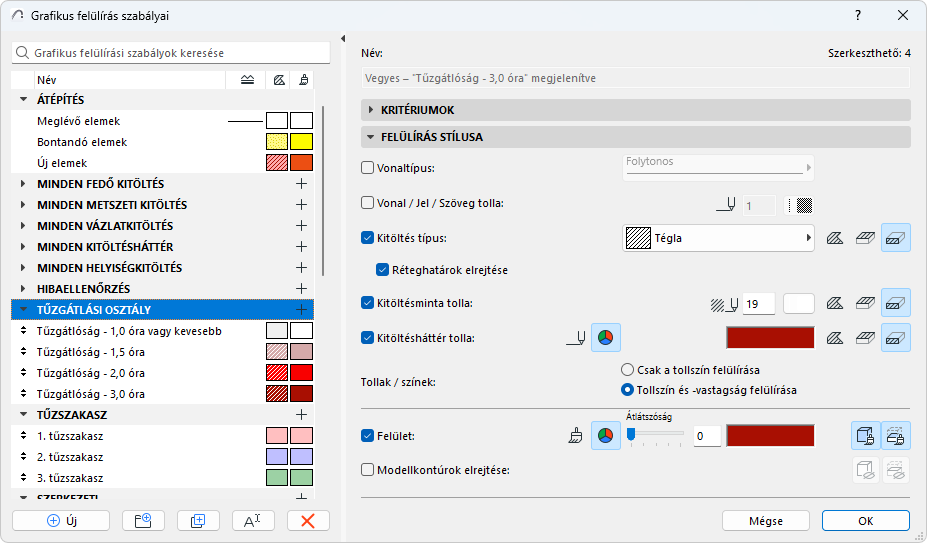Open the Tégla fill type dropdown
Image resolution: width=927 pixels, height=543 pixels.
tap(718, 238)
